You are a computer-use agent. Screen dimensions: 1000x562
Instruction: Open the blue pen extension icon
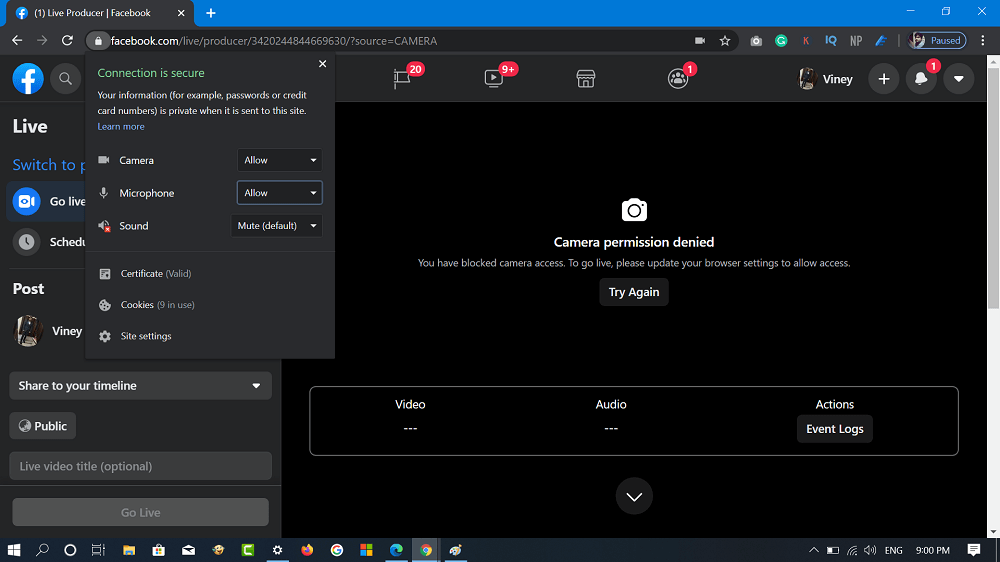point(881,41)
